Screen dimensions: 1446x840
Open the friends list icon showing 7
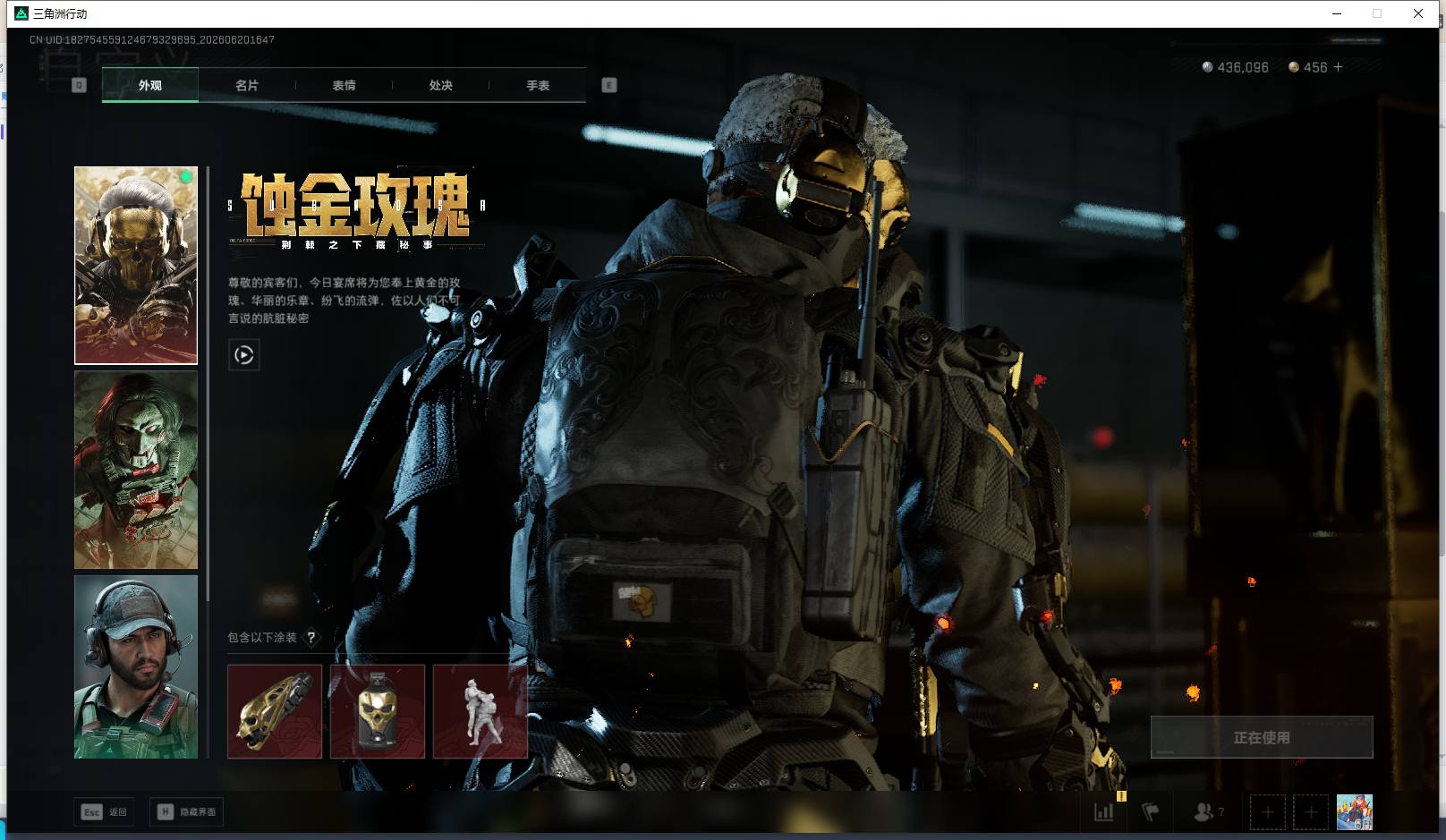point(1209,812)
